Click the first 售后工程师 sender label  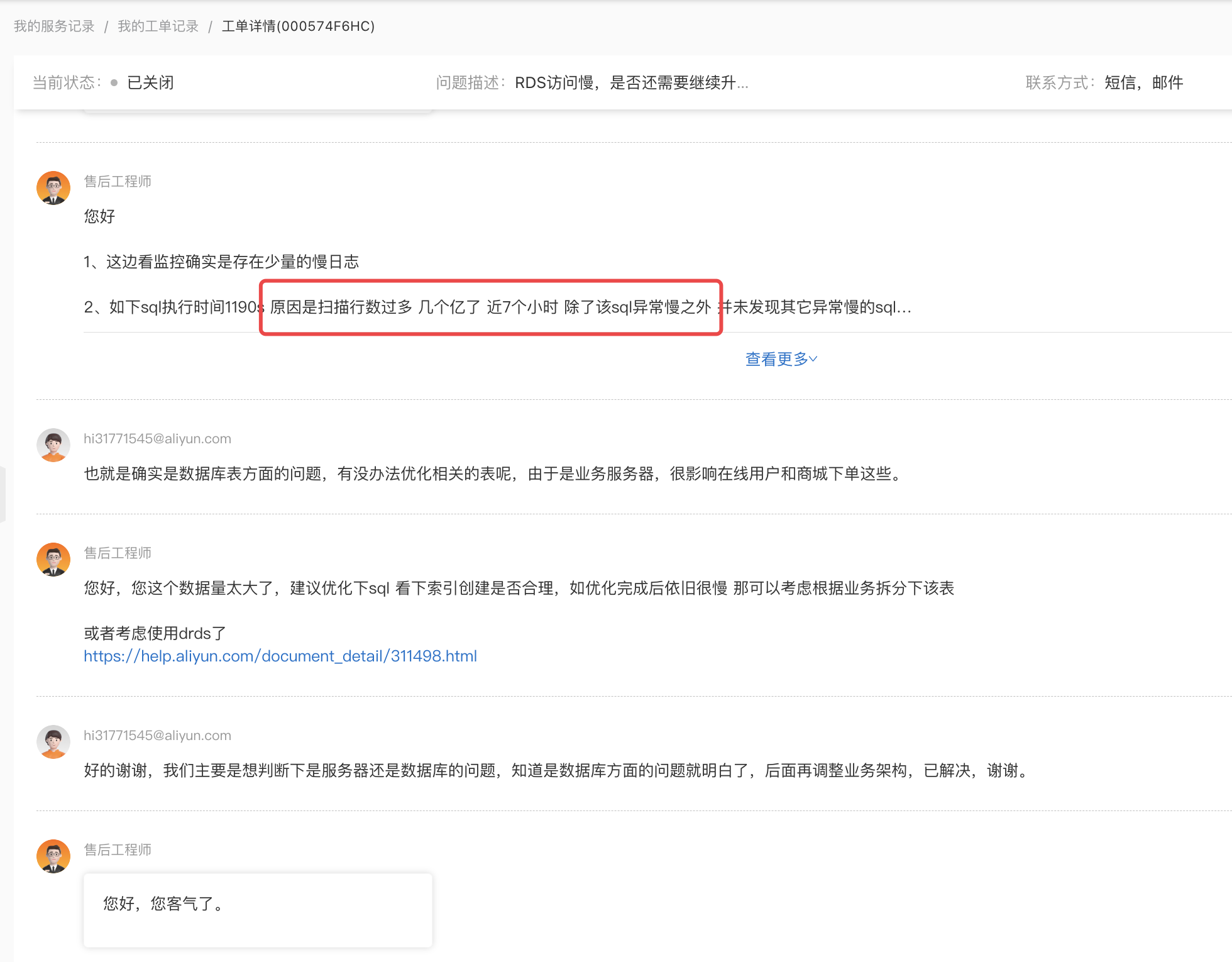click(x=118, y=181)
